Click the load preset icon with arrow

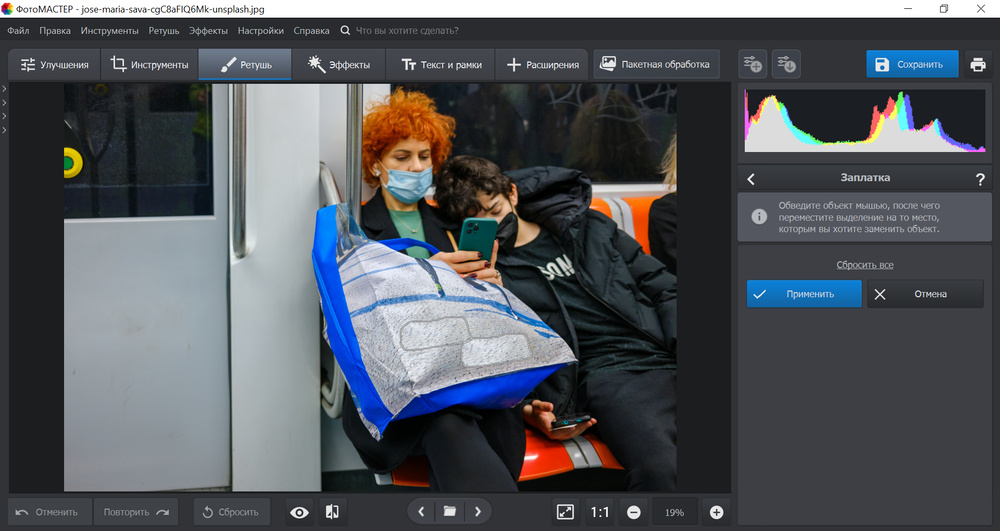(786, 65)
